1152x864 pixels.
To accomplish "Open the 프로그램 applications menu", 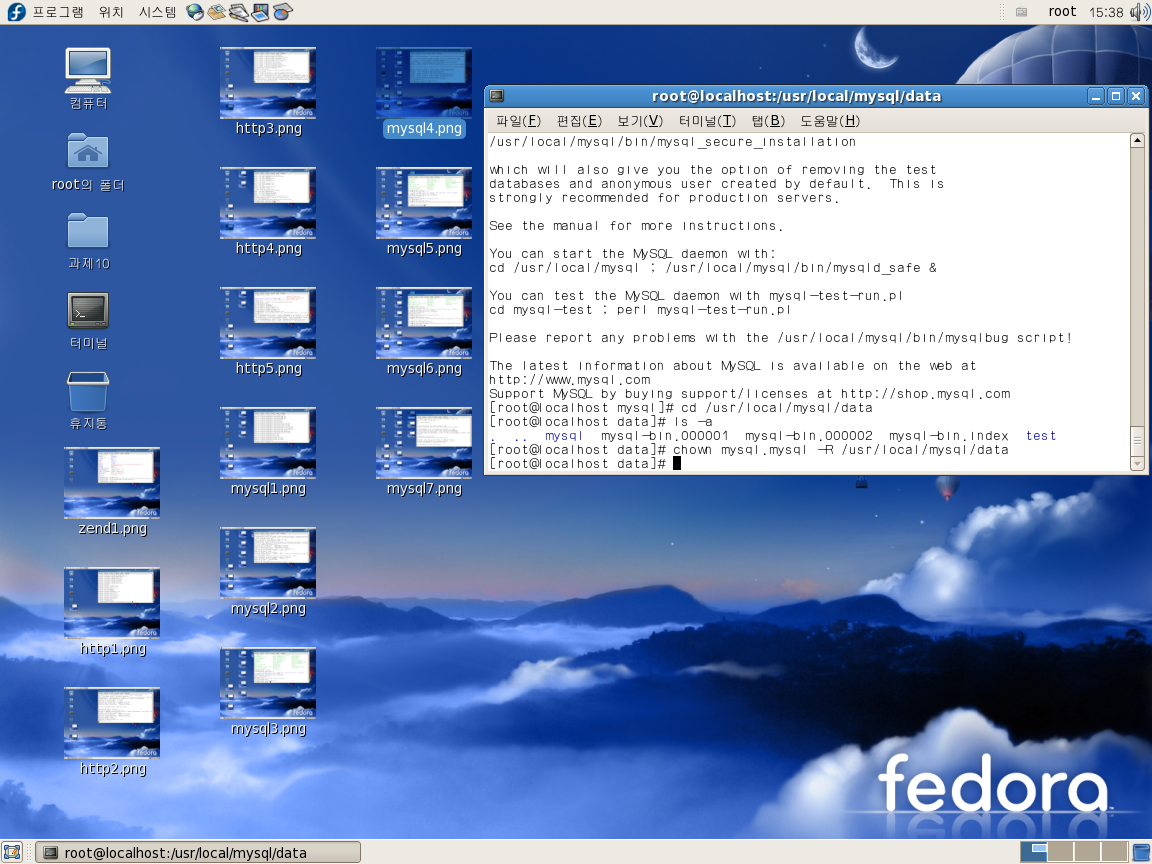I will [57, 12].
